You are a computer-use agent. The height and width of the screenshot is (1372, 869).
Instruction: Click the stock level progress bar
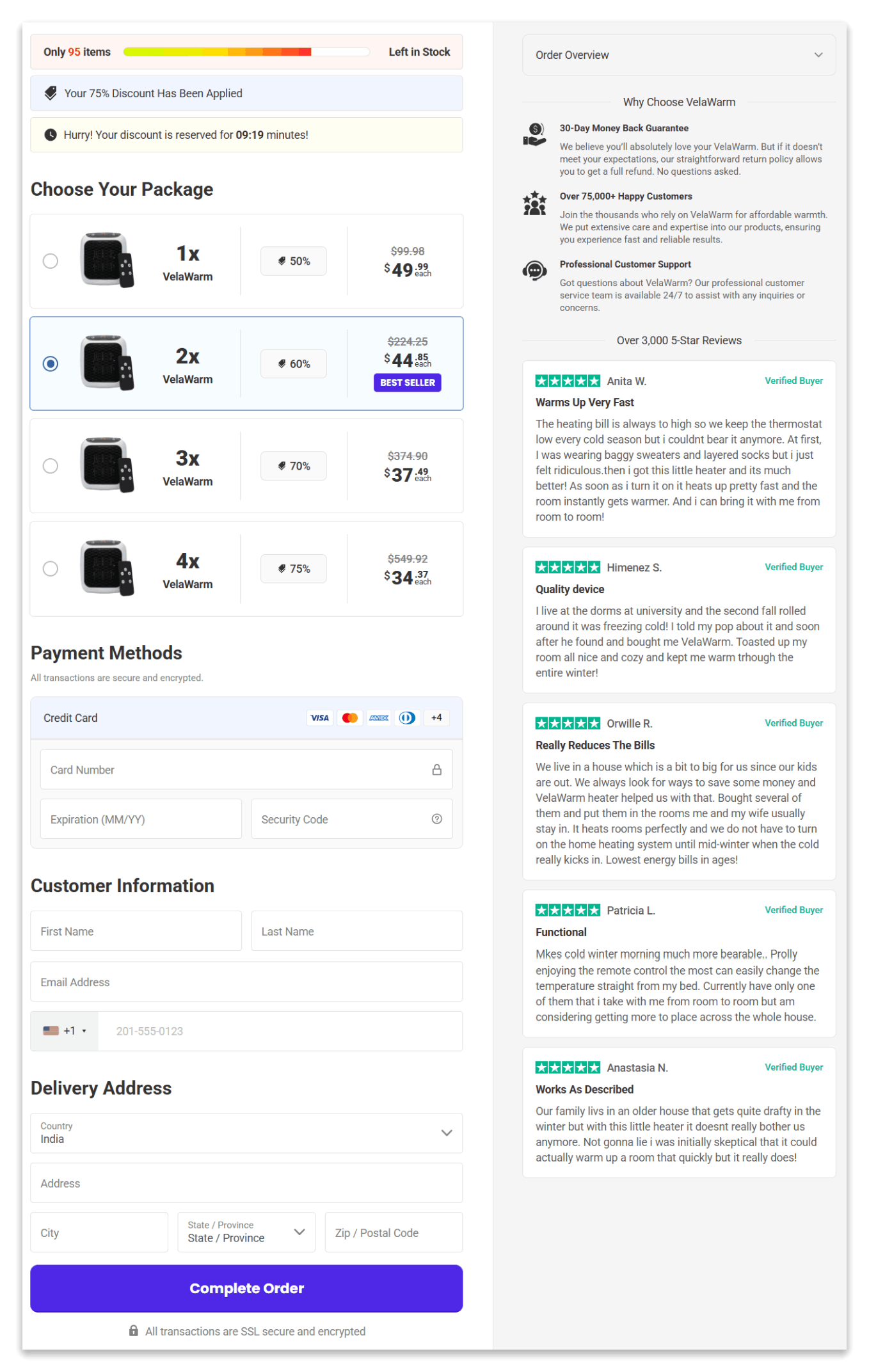tap(246, 52)
